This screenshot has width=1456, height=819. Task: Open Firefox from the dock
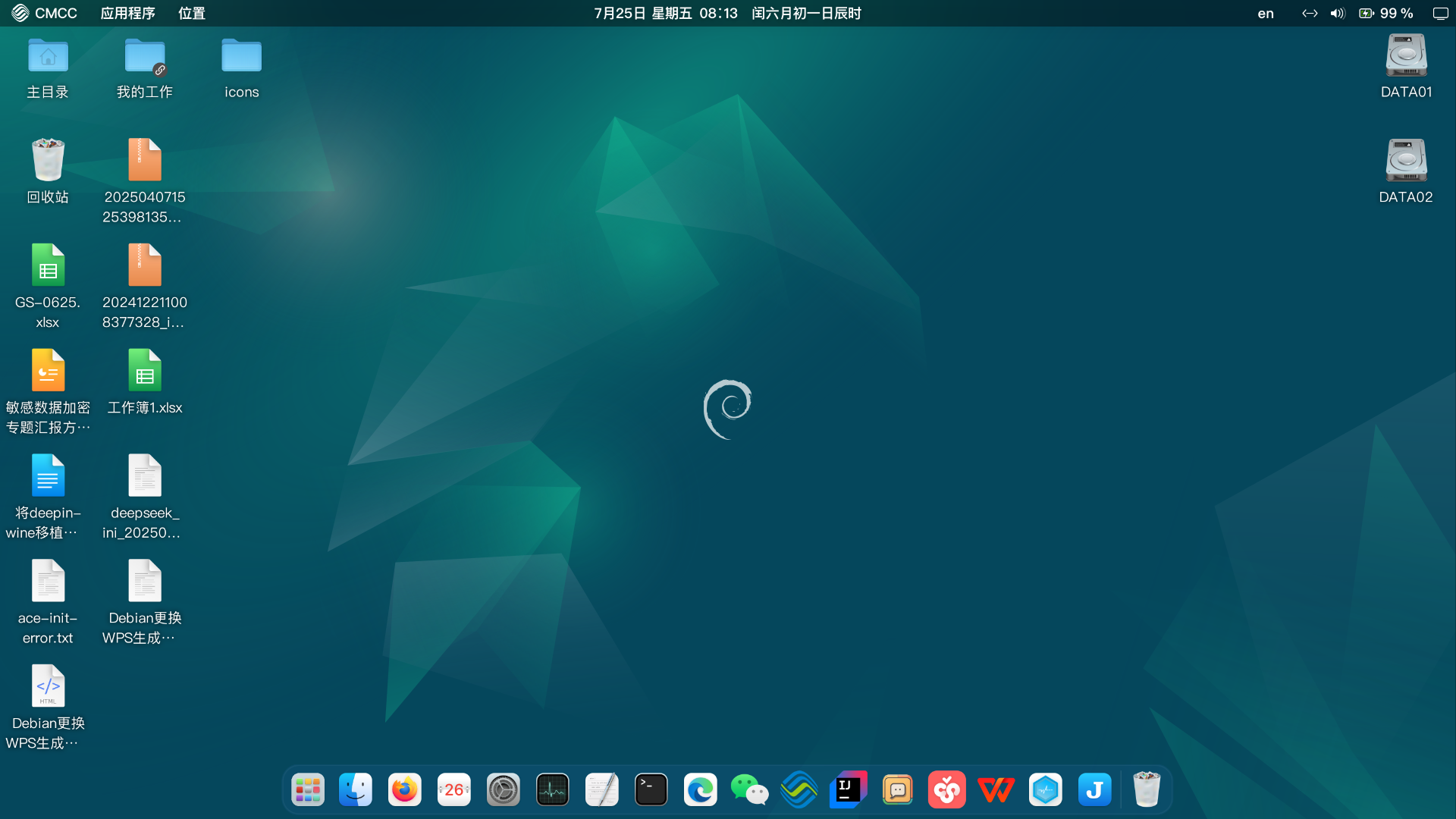point(404,790)
